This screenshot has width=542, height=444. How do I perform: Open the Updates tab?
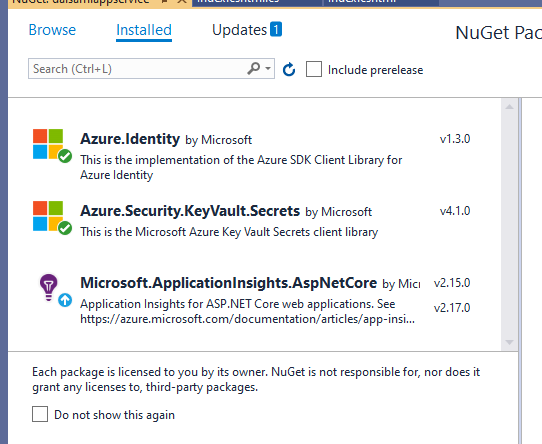tap(240, 30)
